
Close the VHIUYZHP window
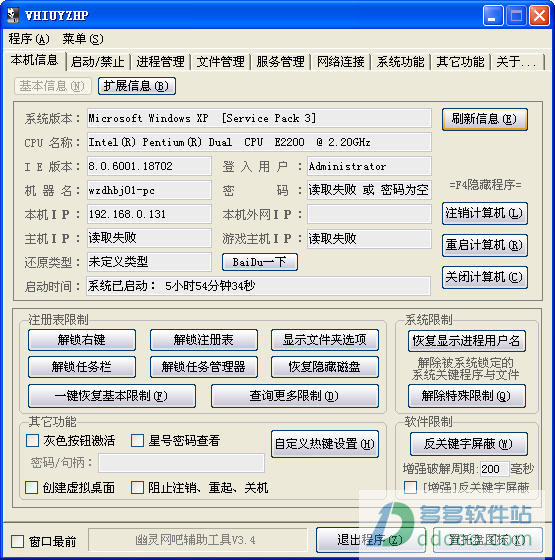539,16
